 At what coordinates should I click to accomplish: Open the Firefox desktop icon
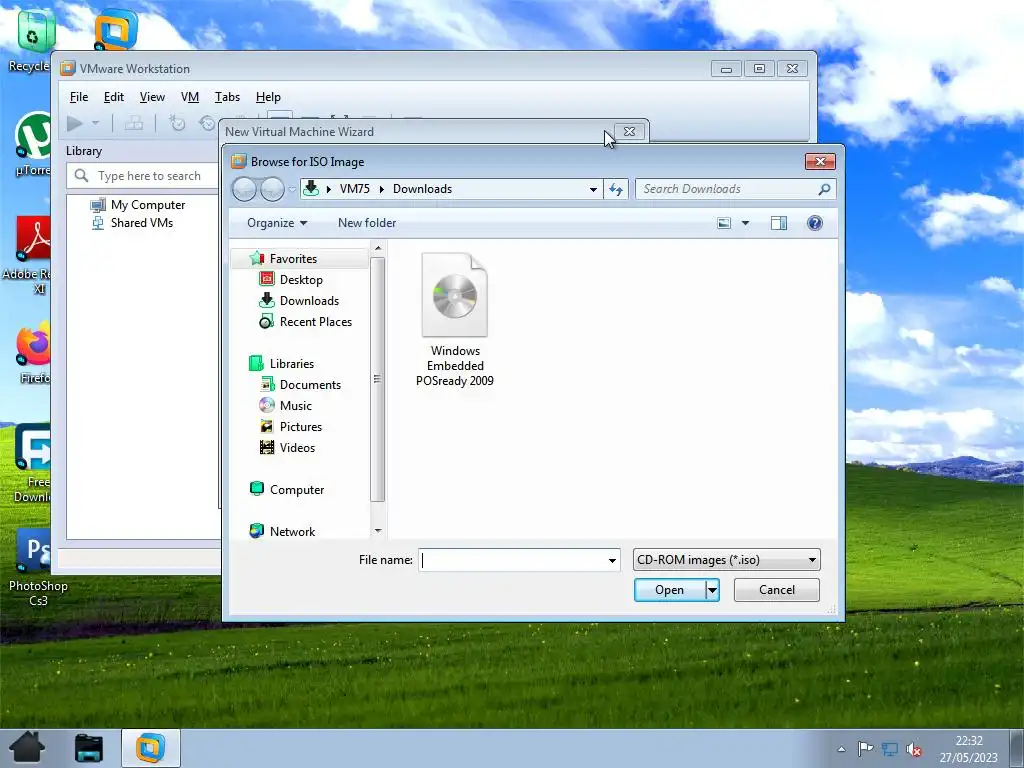33,353
